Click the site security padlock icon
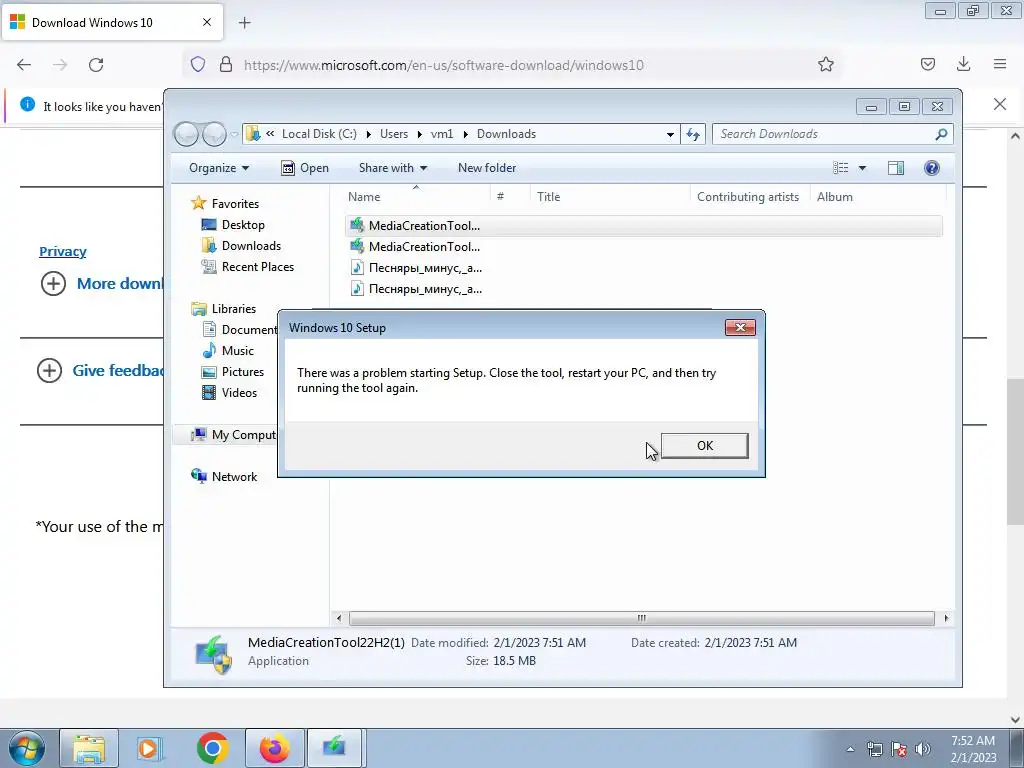Viewport: 1024px width, 768px height. click(226, 64)
